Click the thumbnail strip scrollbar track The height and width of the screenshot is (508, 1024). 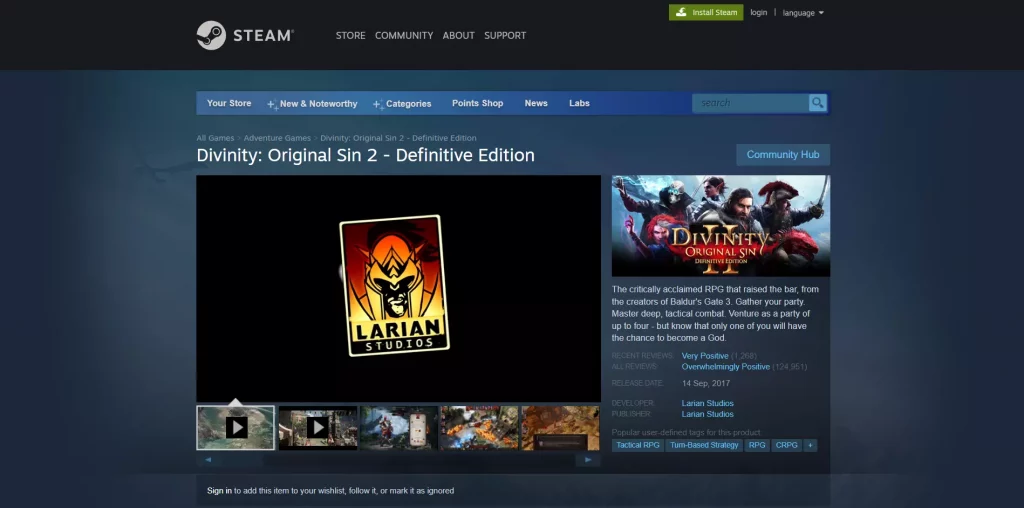click(398, 460)
